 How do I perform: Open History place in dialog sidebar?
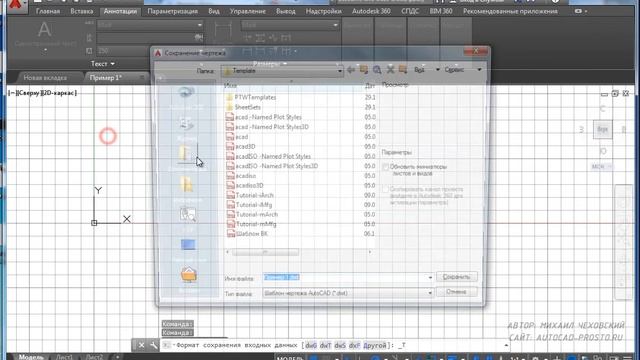tap(187, 127)
